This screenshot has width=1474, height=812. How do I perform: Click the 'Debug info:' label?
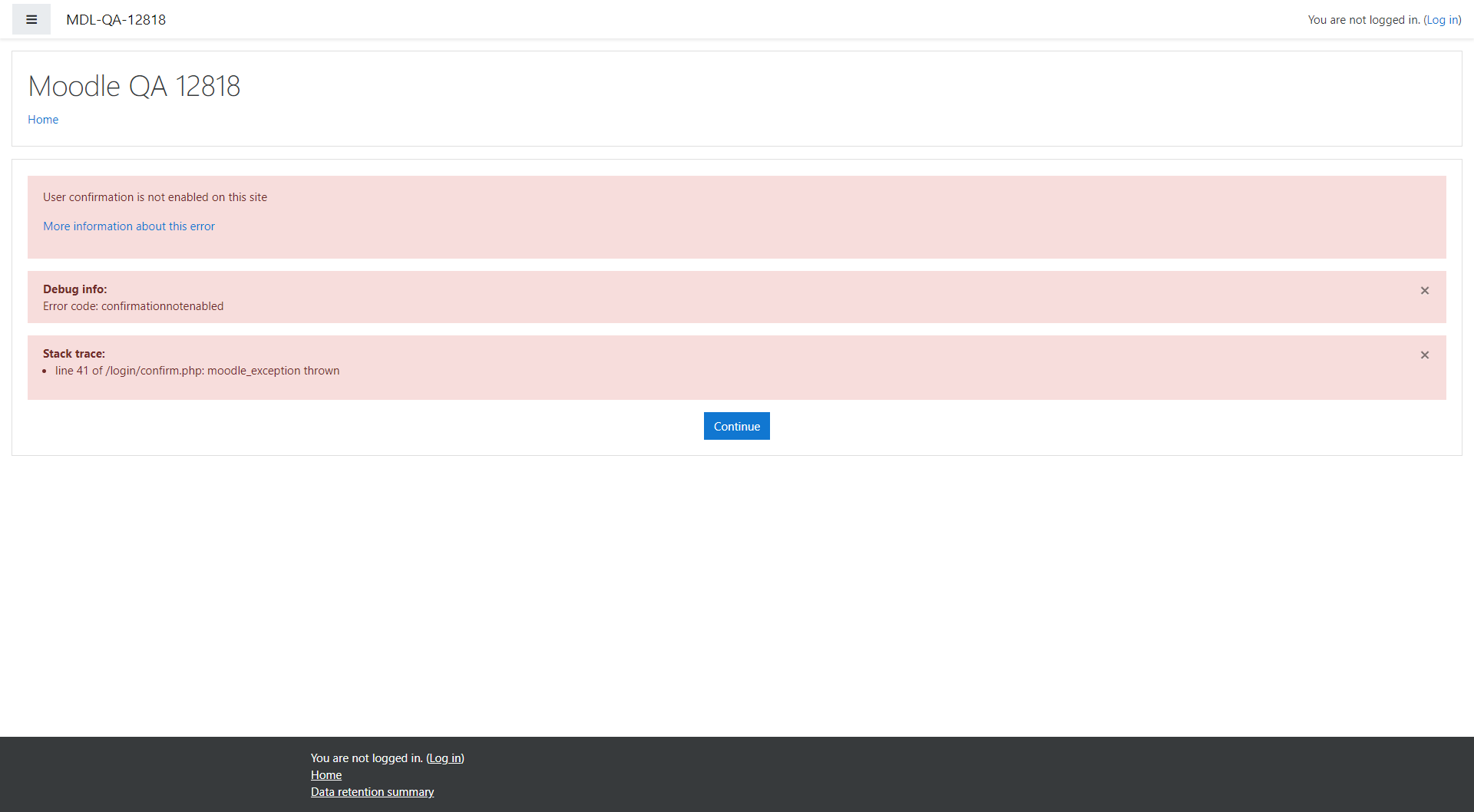75,289
